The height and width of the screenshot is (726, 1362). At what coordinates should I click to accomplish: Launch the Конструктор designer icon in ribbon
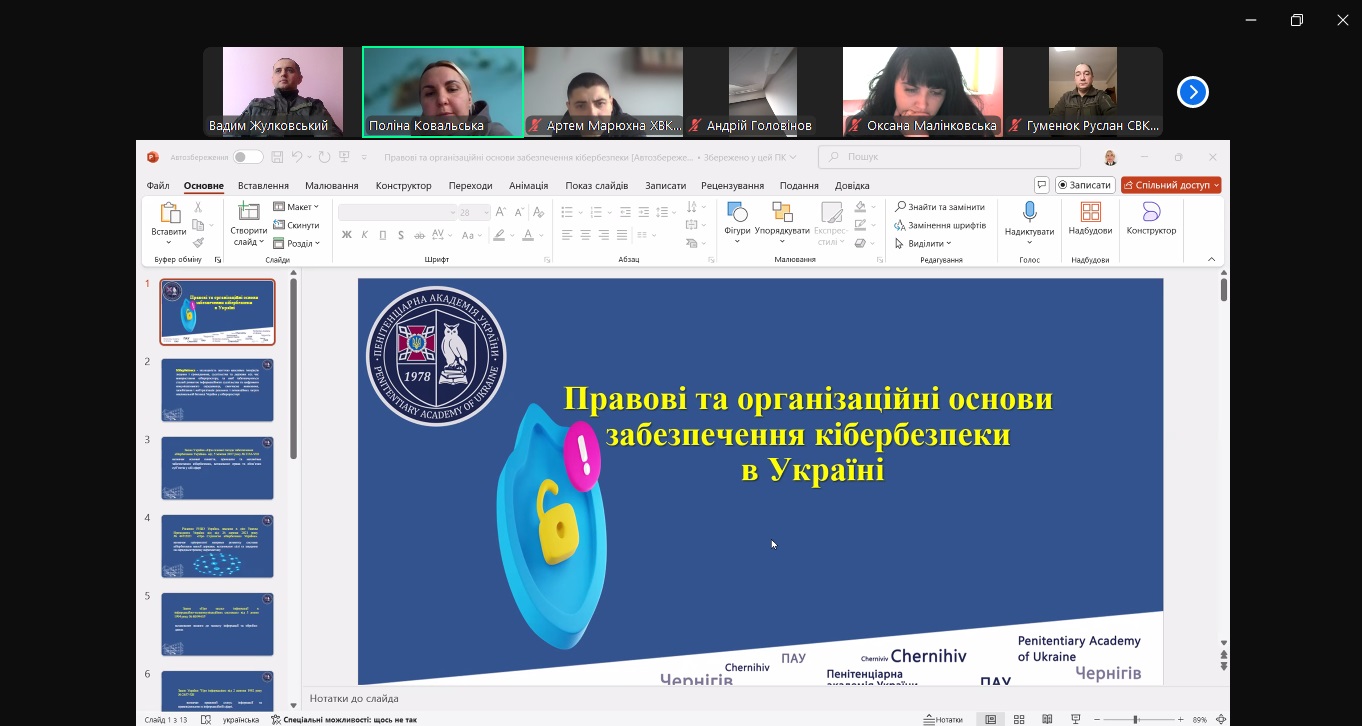point(1151,212)
